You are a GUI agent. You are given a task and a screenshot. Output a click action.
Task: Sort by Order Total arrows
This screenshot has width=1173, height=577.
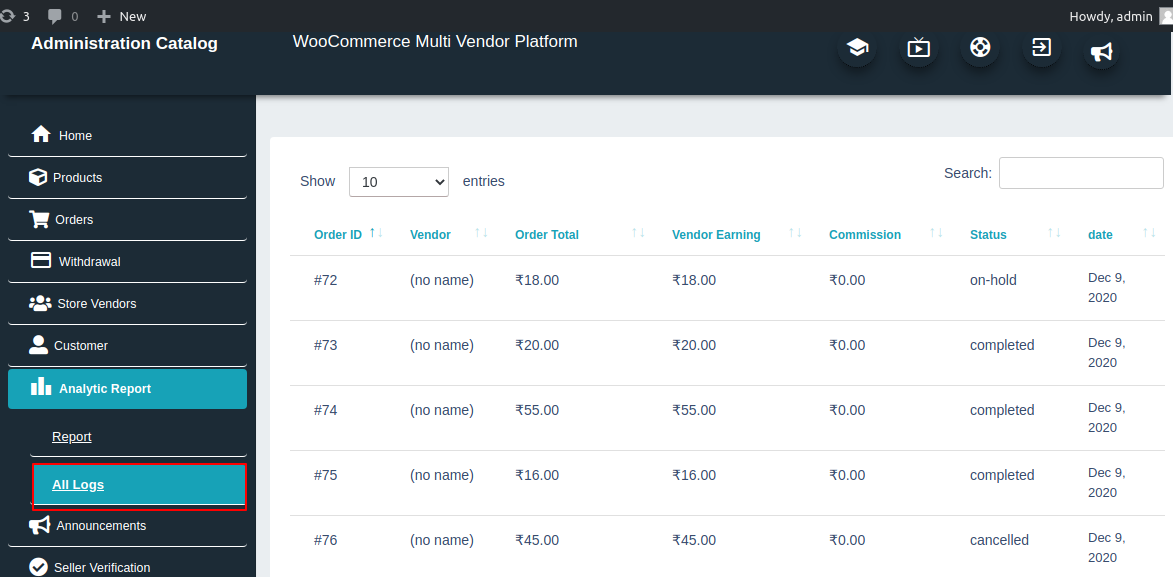(638, 233)
